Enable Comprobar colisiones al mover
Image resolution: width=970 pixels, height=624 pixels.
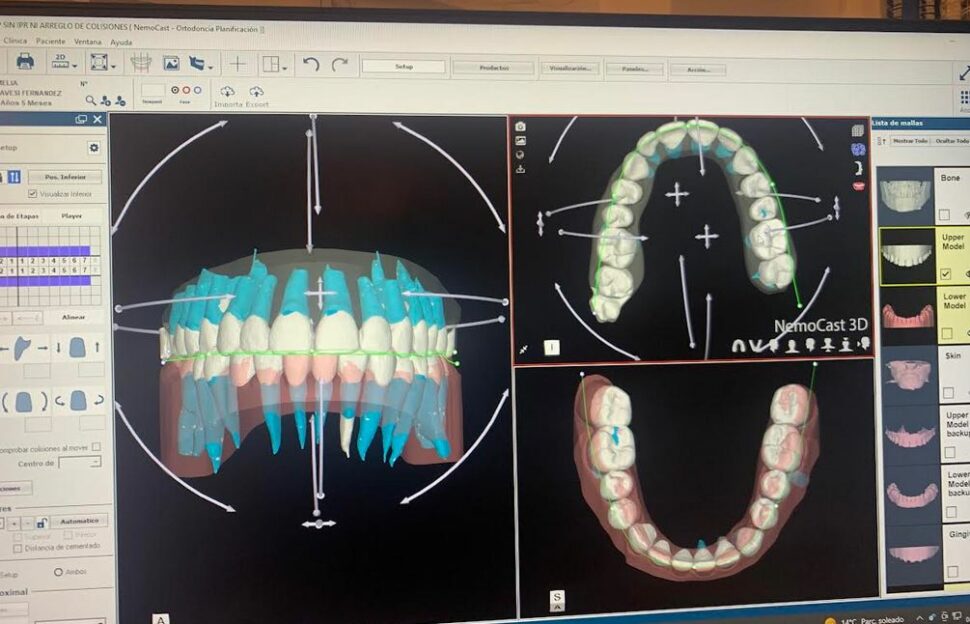click(x=96, y=448)
